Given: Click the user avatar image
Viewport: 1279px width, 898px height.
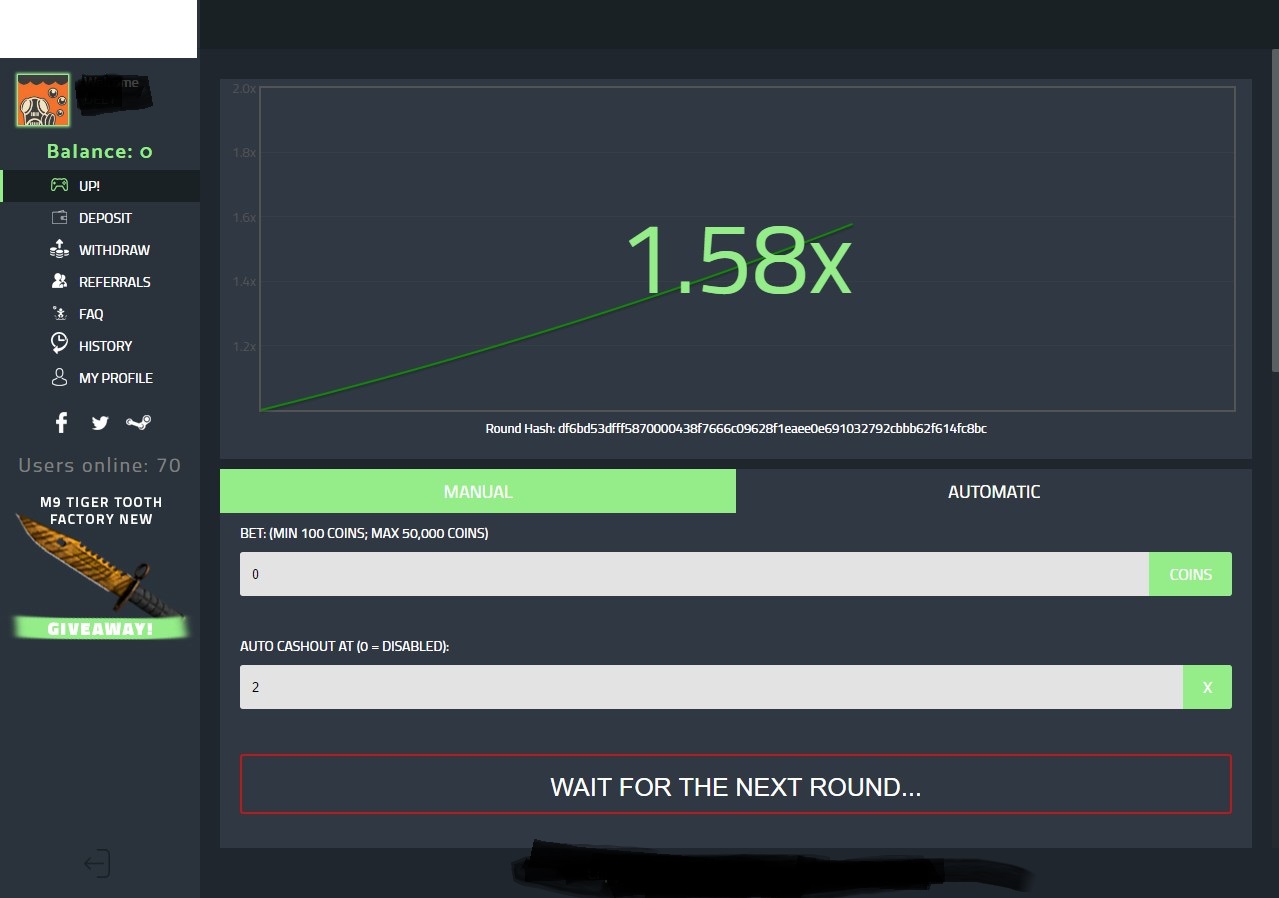Looking at the screenshot, I should tap(43, 100).
